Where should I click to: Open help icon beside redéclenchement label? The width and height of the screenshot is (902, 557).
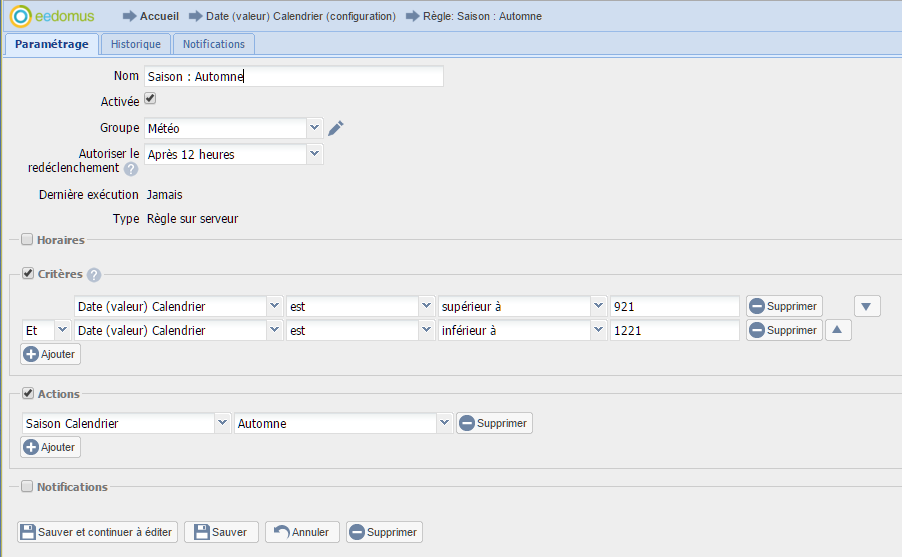[131, 169]
